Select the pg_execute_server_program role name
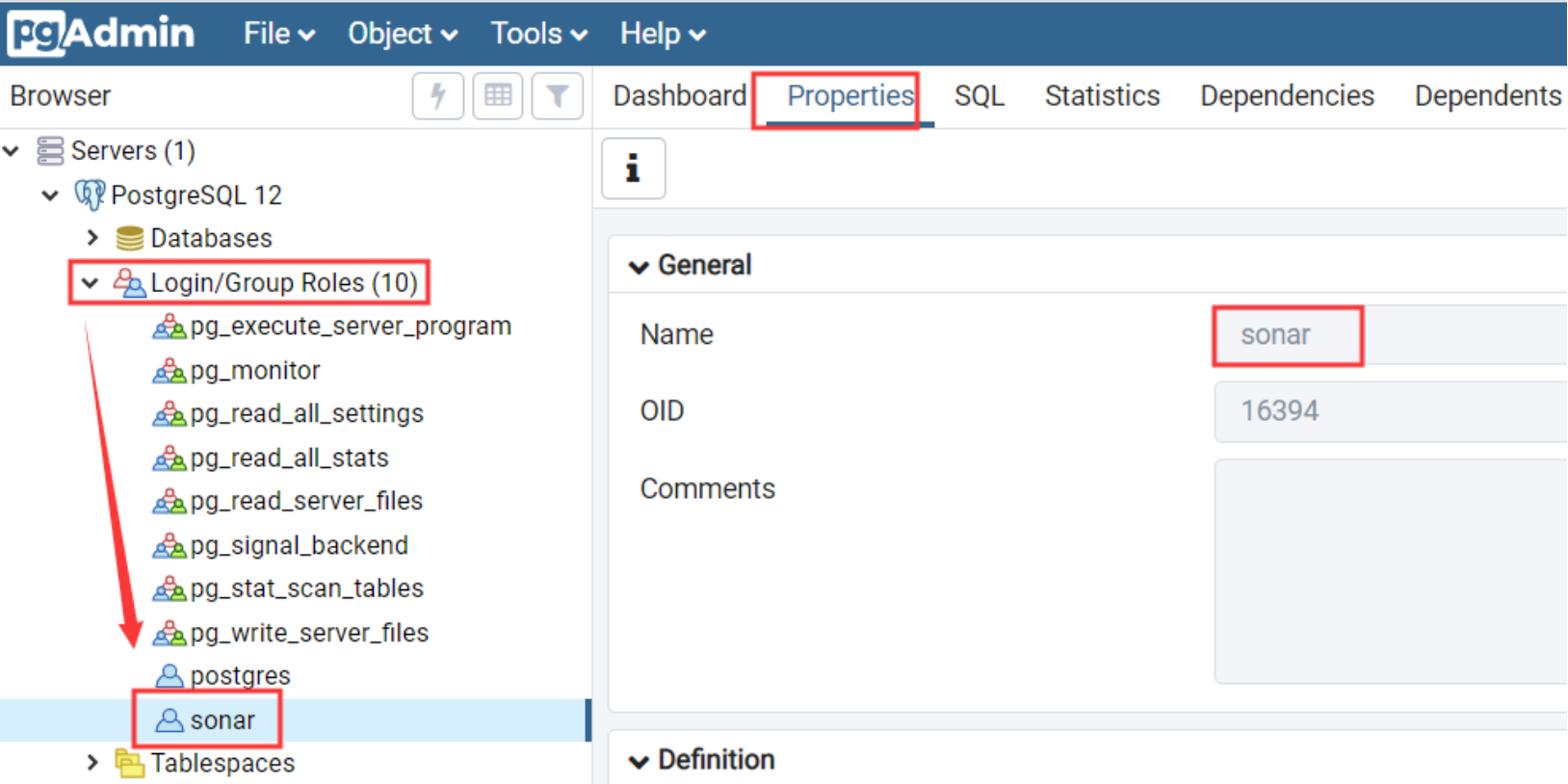This screenshot has width=1568, height=784. (351, 327)
